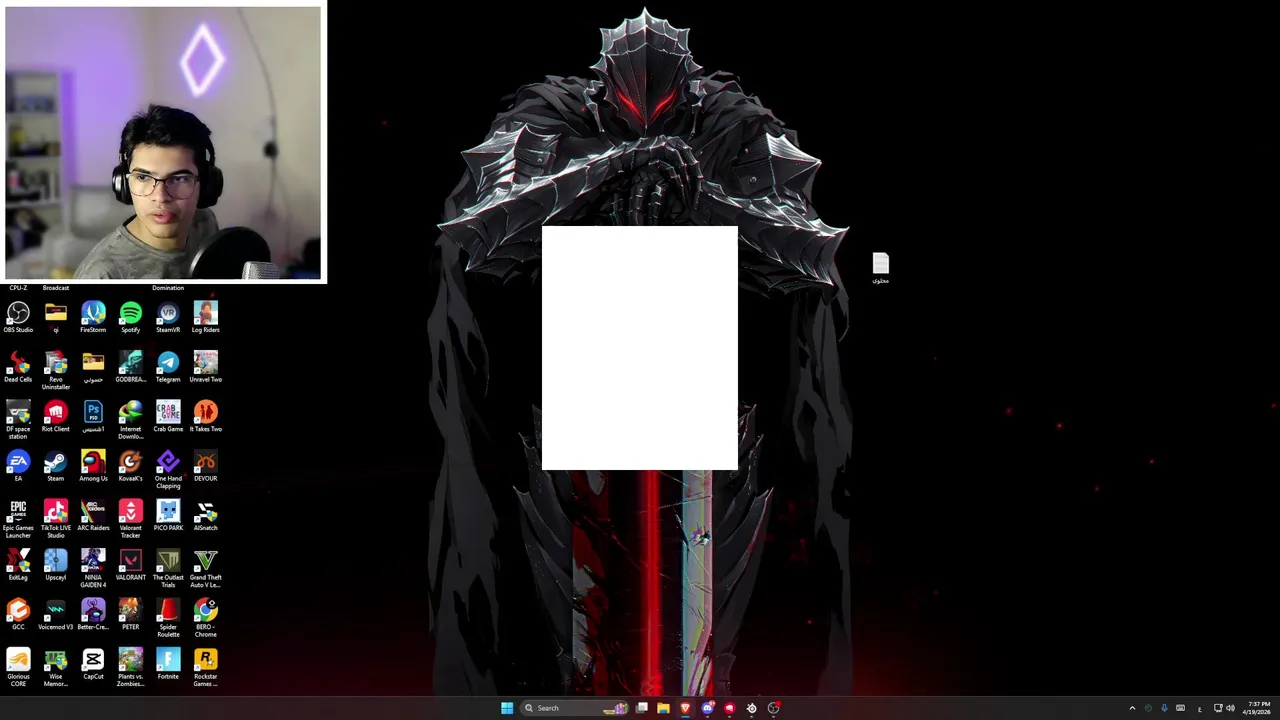Select the Photoshop PSD file icon

coord(93,417)
